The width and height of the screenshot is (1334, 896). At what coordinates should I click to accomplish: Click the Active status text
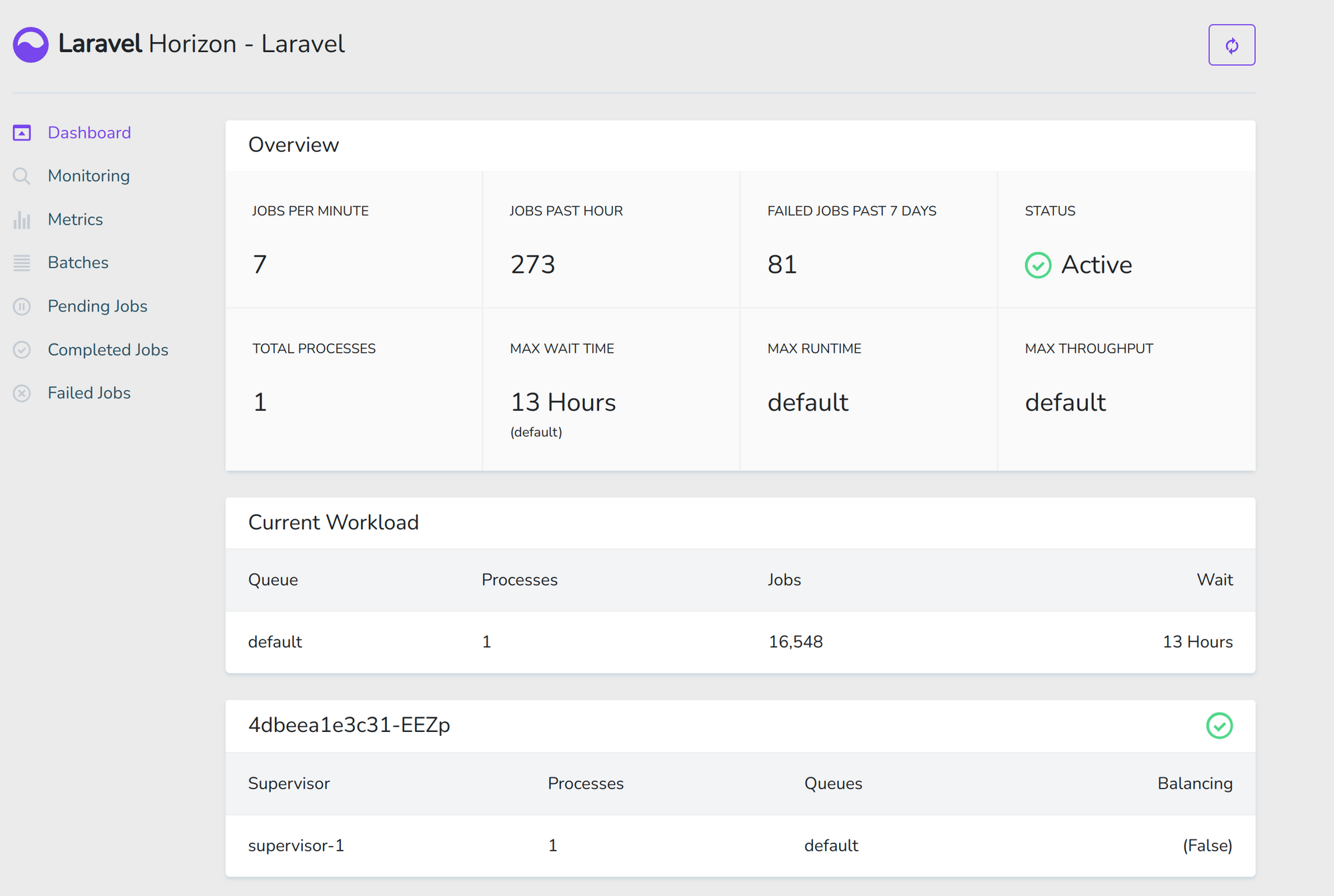point(1097,265)
